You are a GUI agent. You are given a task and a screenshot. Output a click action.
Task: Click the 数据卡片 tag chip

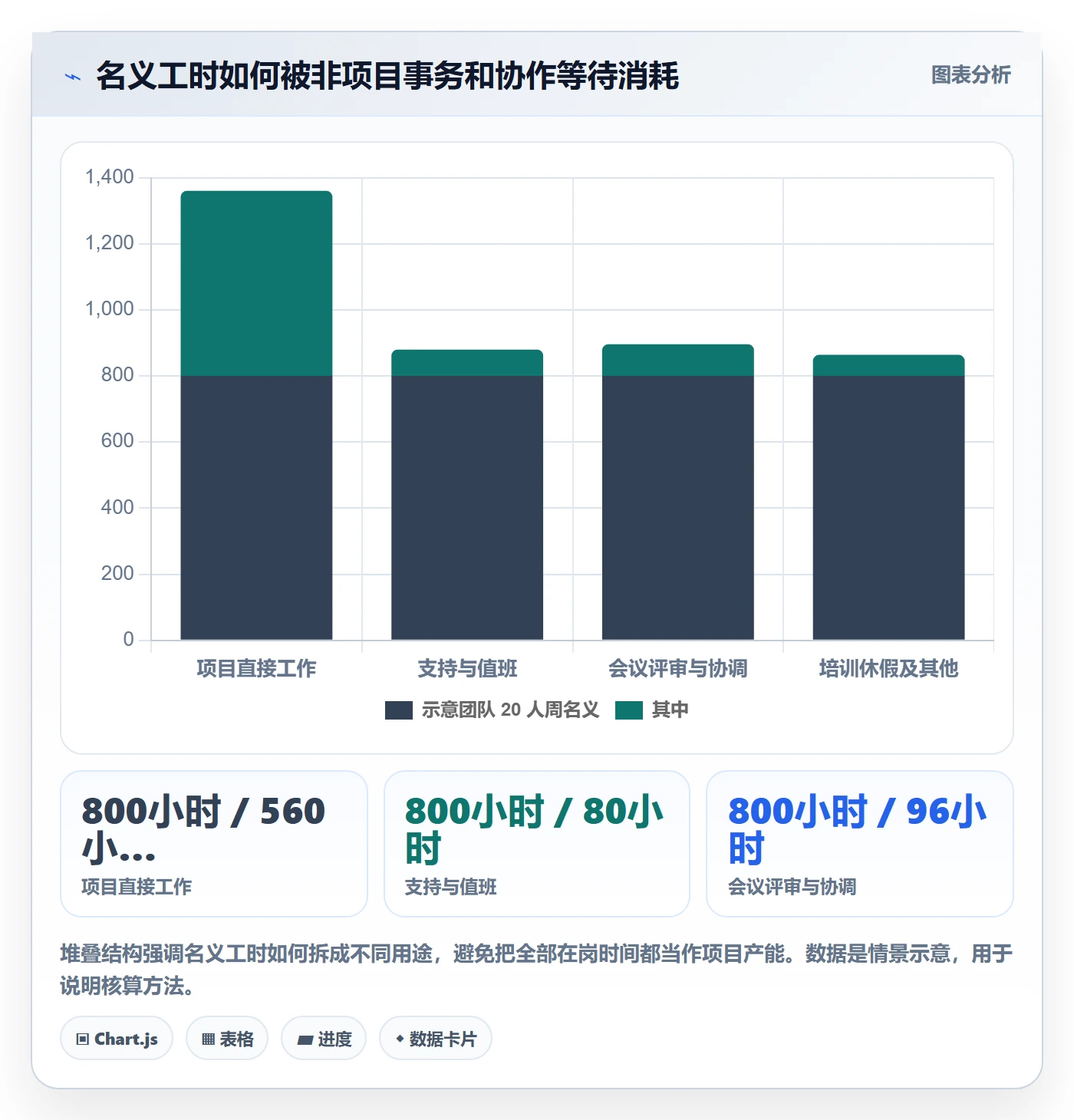click(x=436, y=1039)
